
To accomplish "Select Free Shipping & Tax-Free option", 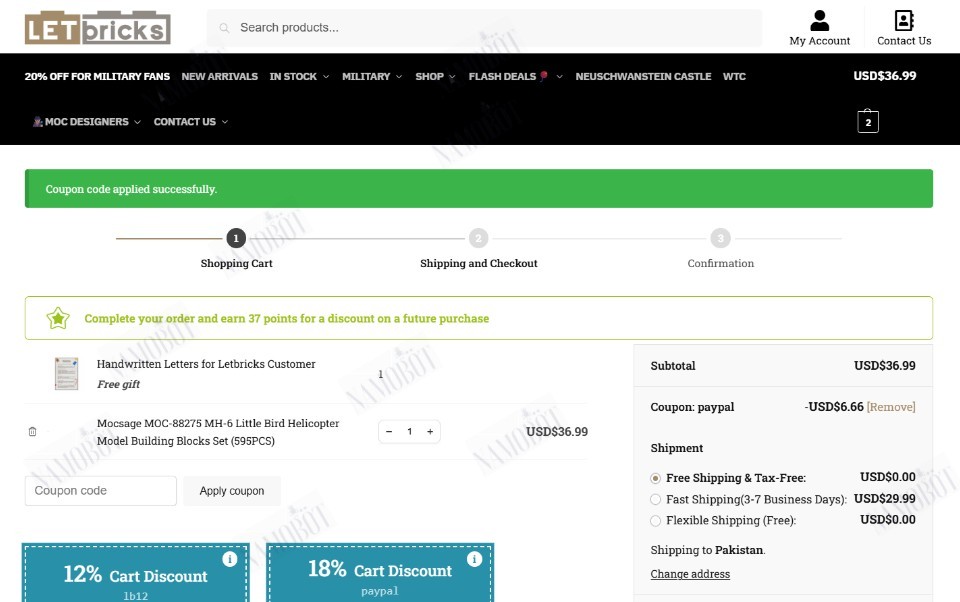I will click(656, 478).
